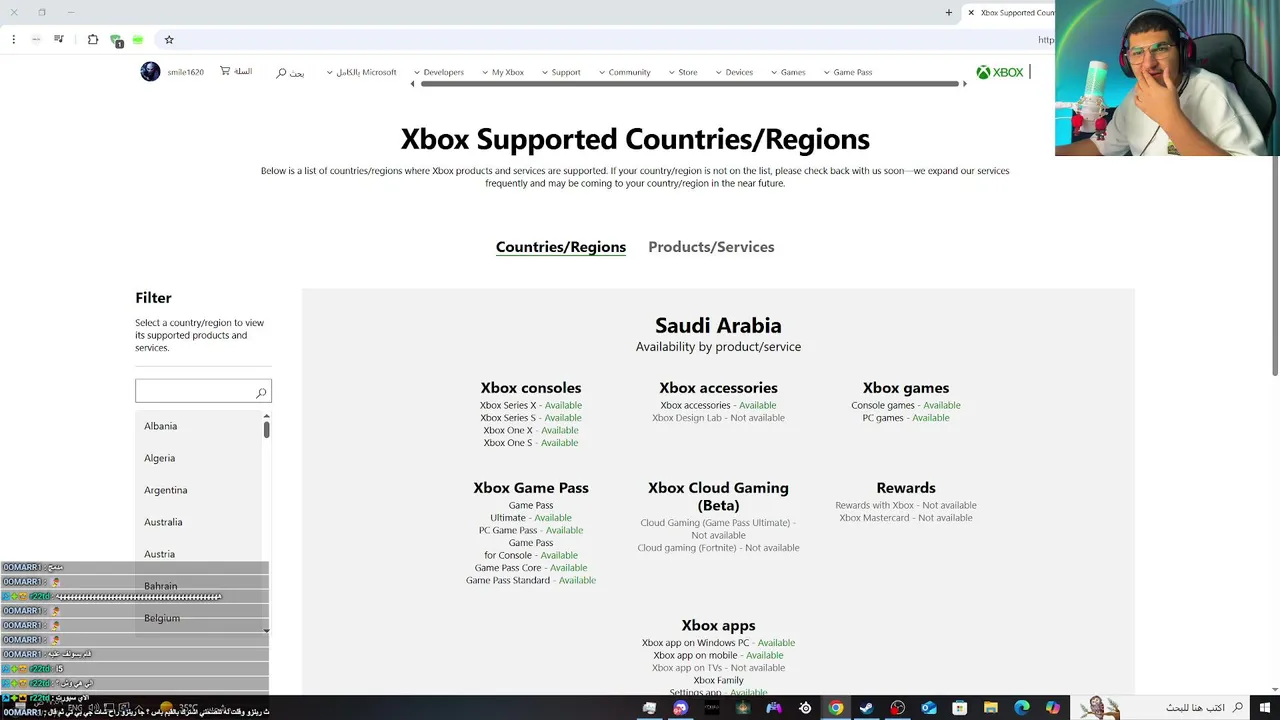This screenshot has width=1280, height=720.
Task: Open File Explorer from the taskbar
Action: click(x=991, y=708)
